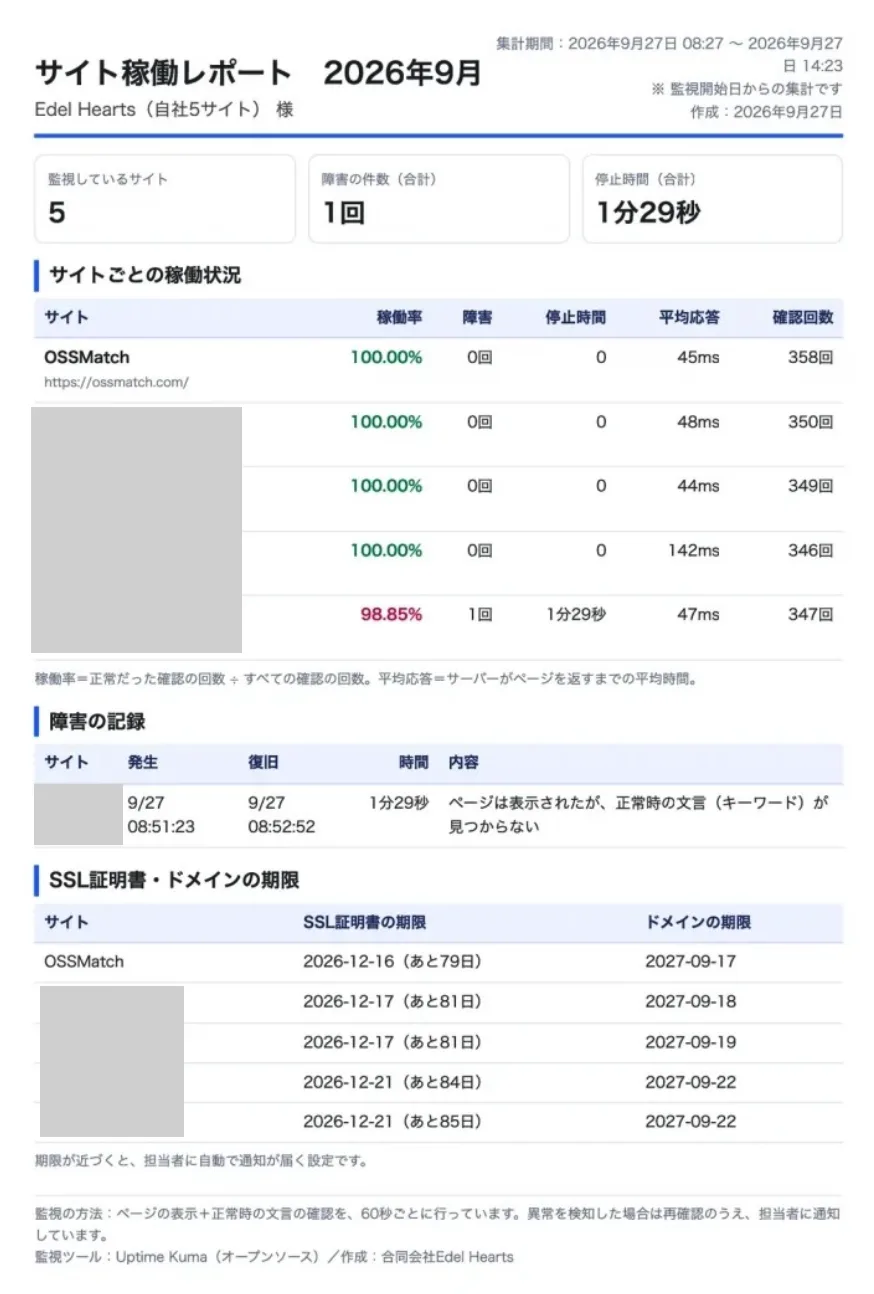Click the 集計期間 date range text
Image resolution: width=874 pixels, height=1294 pixels.
click(669, 54)
